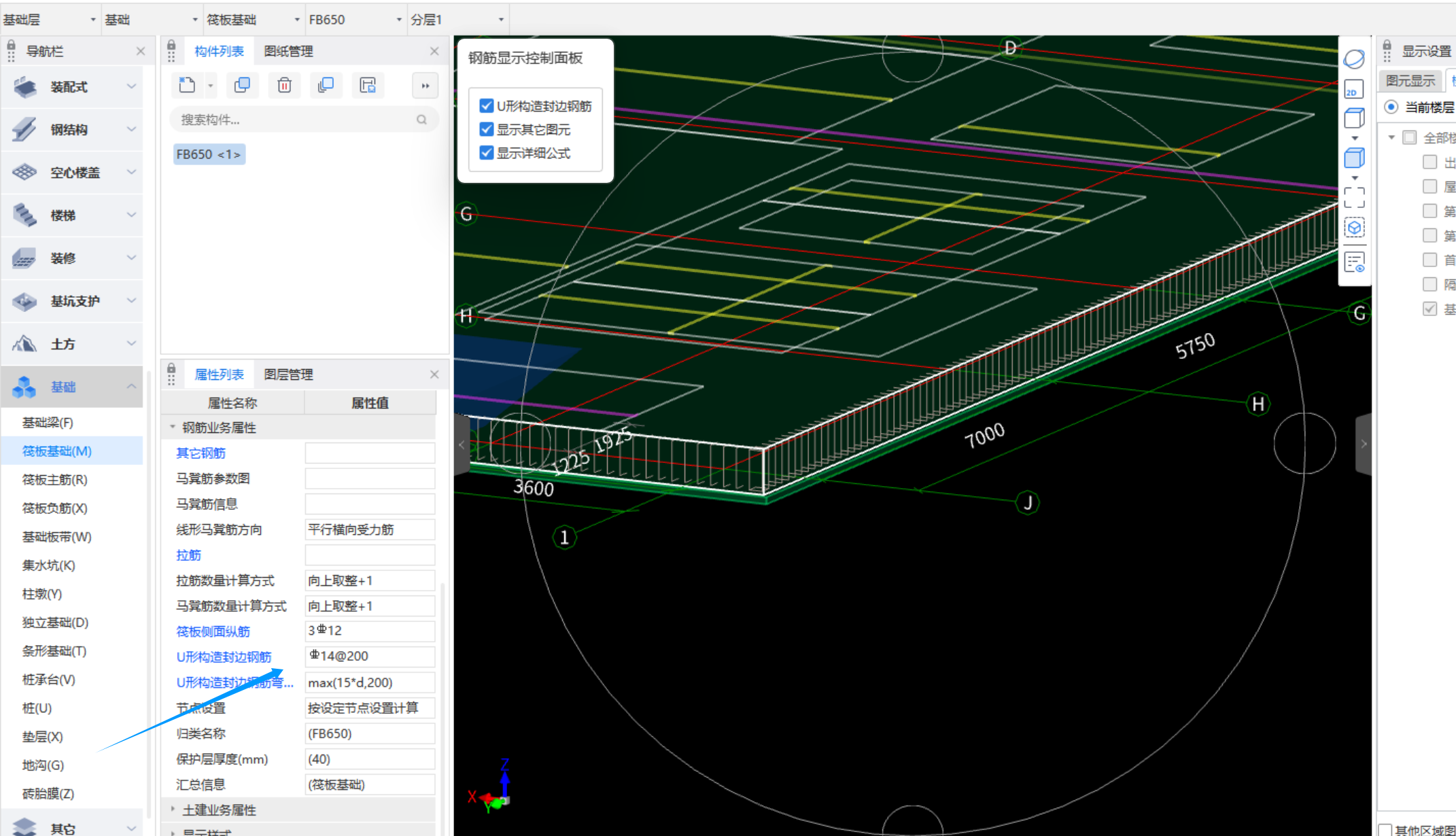The height and width of the screenshot is (836, 1456).
Task: Click the delete component trash icon
Action: click(284, 85)
